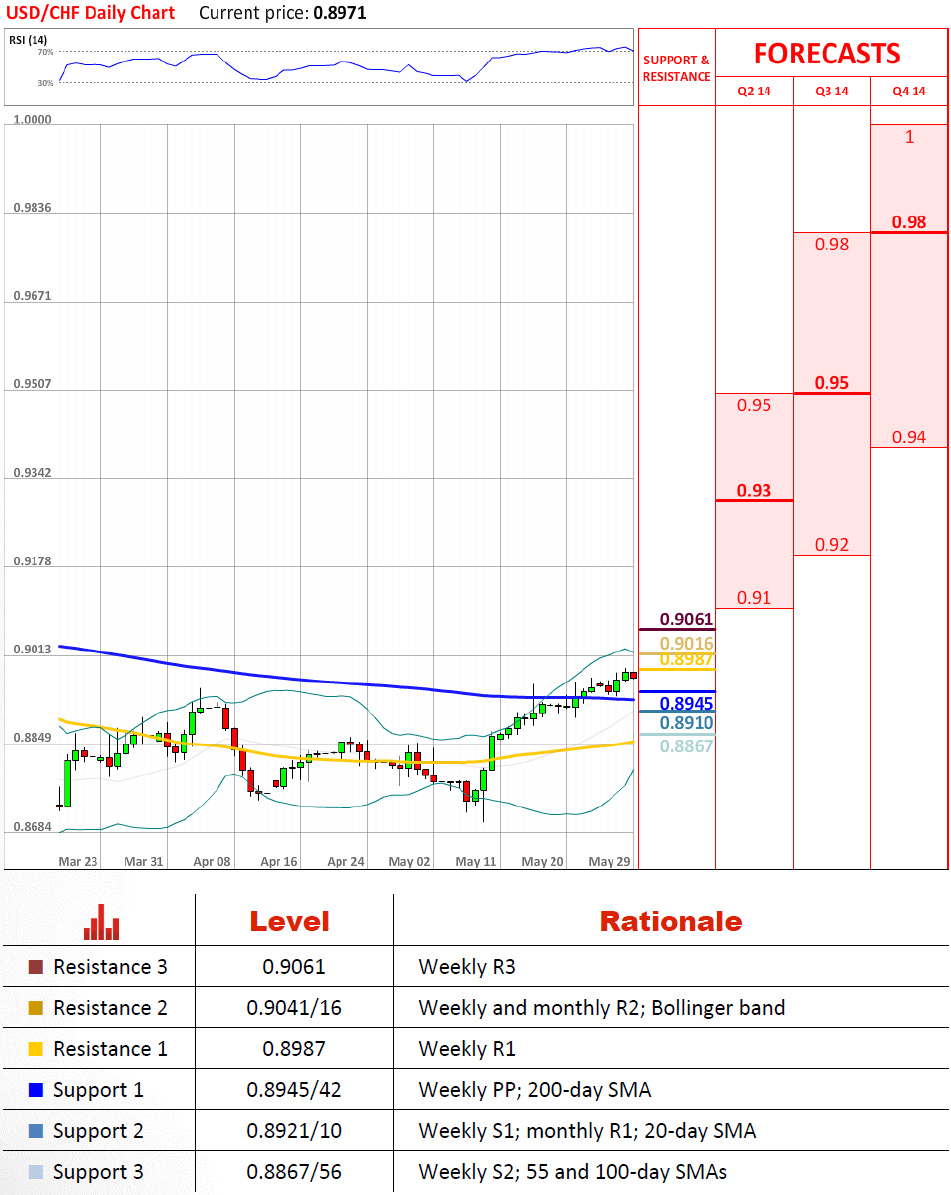Click the Q3 14 lower forecast 0.92
The image size is (951, 1195).
coord(831,544)
